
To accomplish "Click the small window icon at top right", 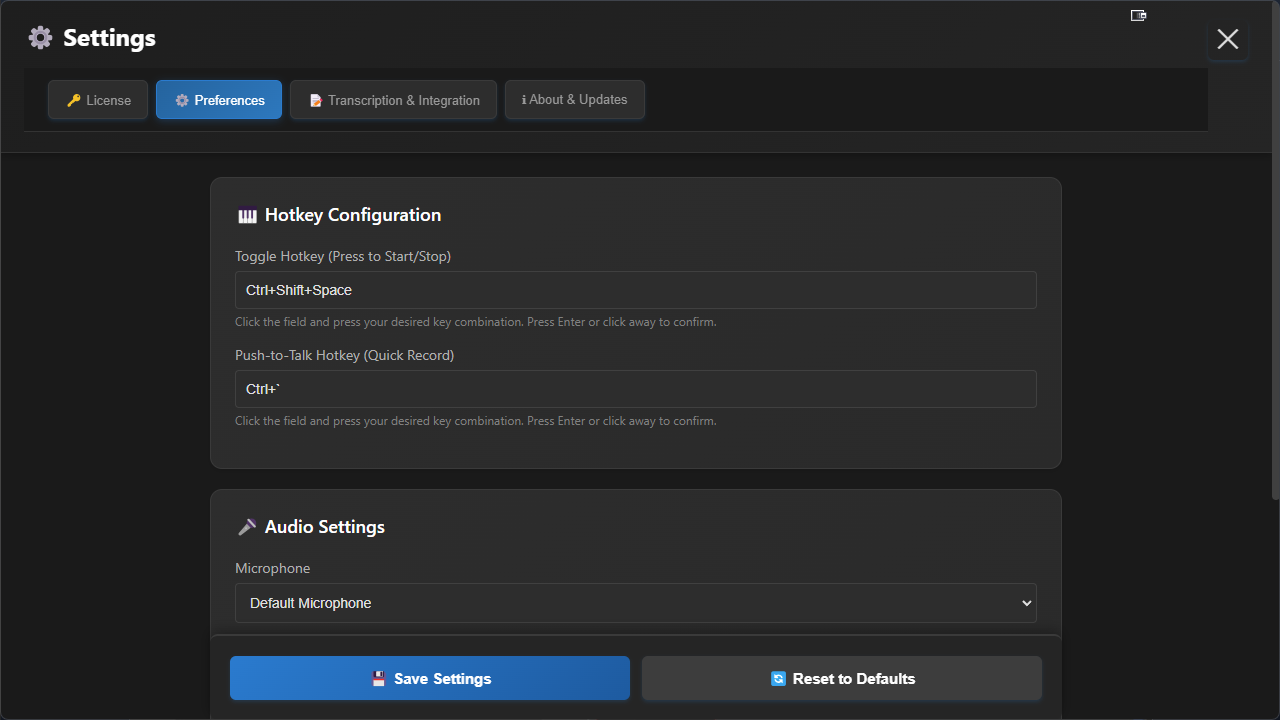I will tap(1138, 15).
